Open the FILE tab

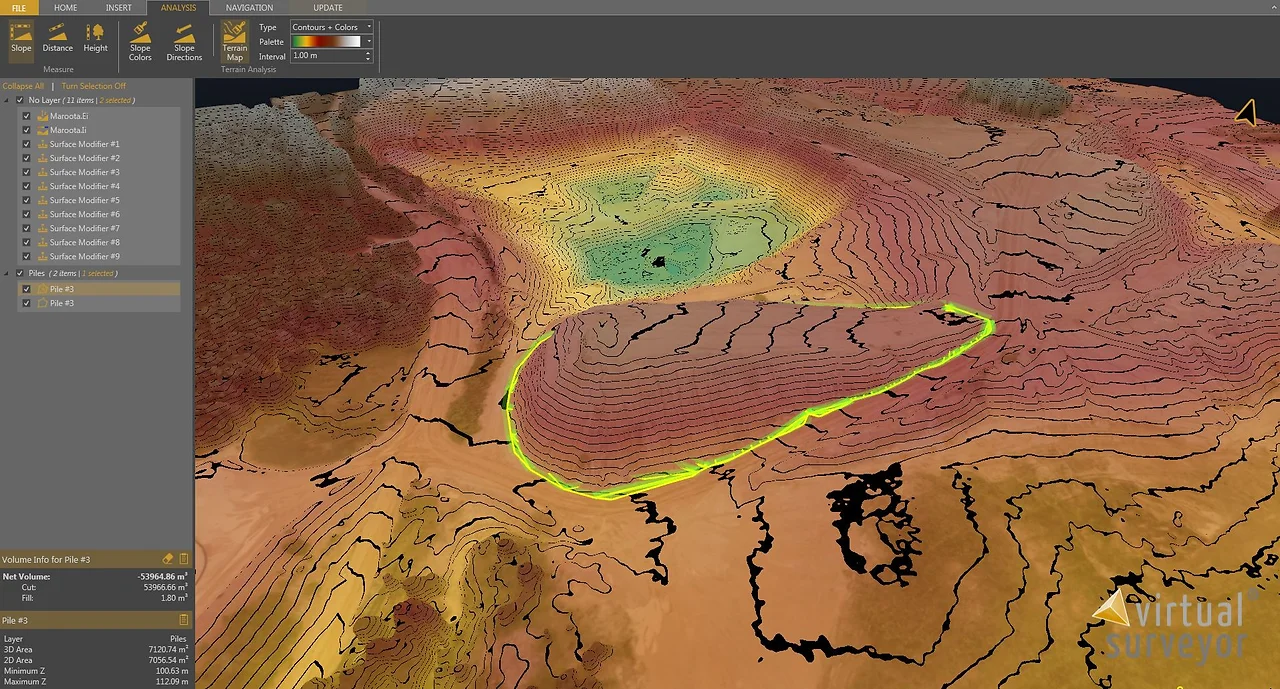(x=19, y=8)
